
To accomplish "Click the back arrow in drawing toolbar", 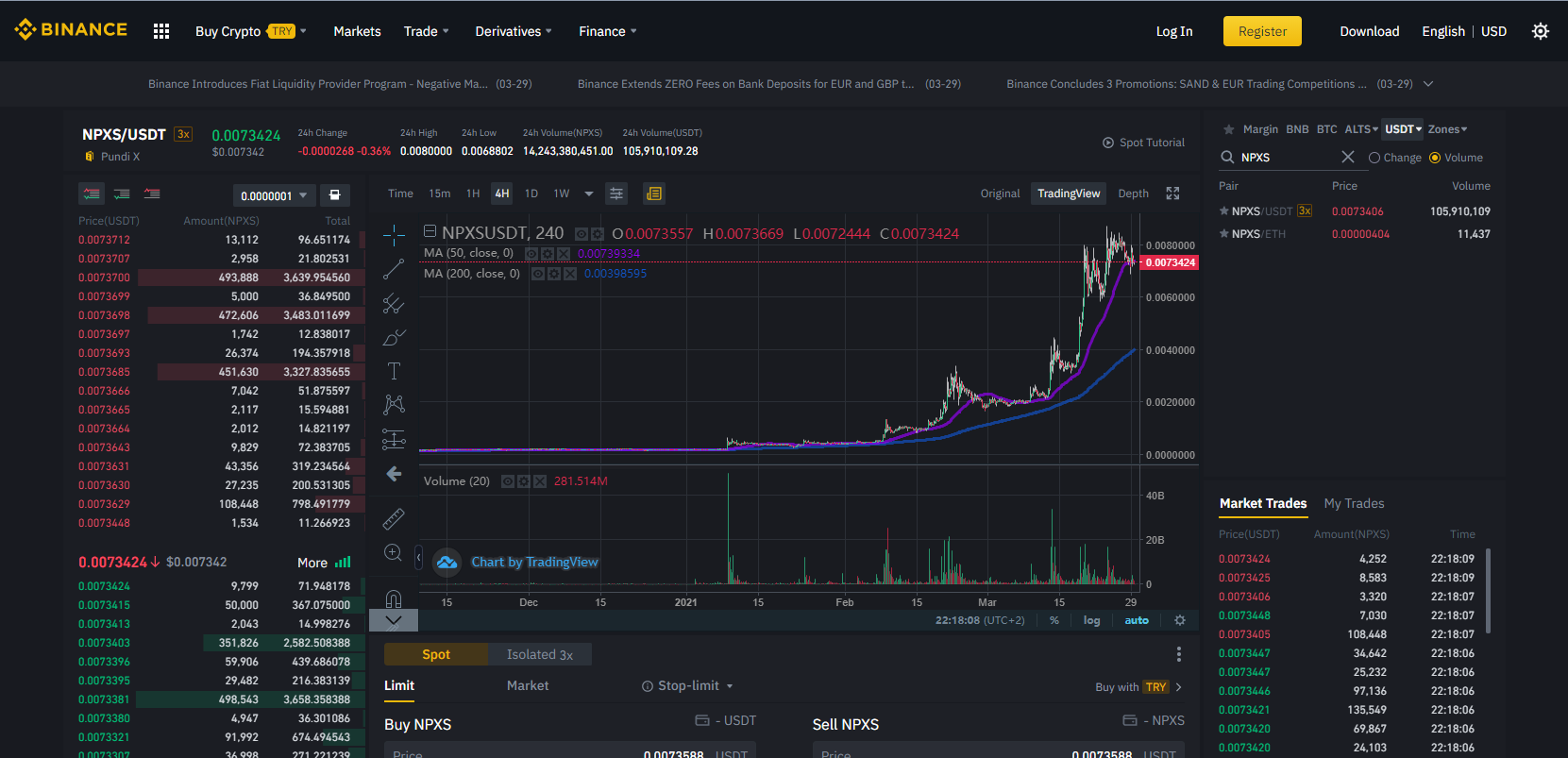I will click(x=394, y=474).
